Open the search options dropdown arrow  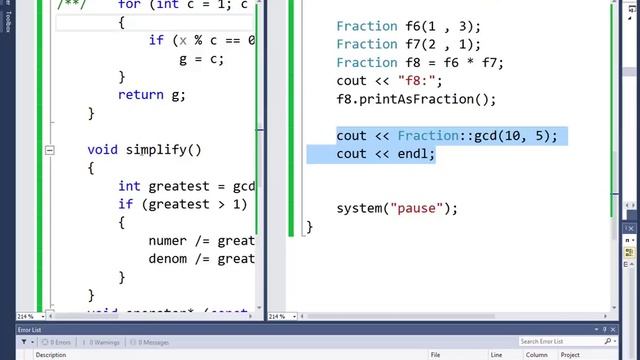pyautogui.click(x=615, y=341)
